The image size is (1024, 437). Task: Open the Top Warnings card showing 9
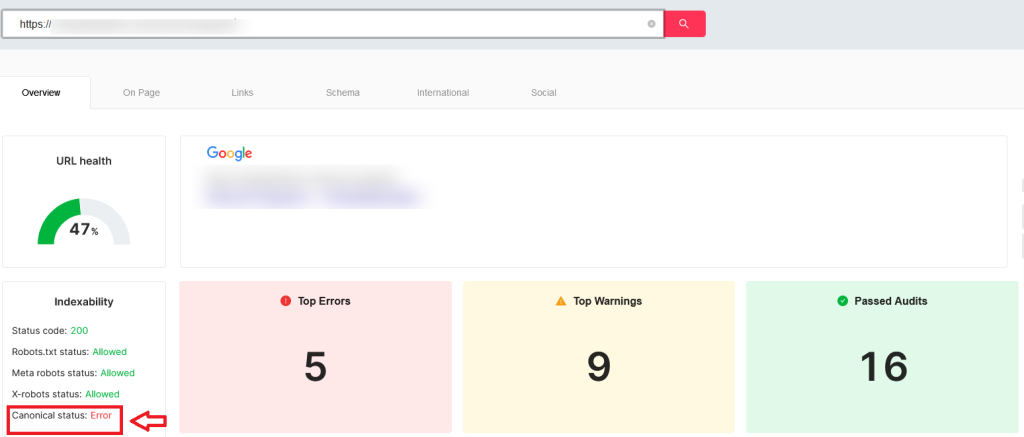pos(599,357)
